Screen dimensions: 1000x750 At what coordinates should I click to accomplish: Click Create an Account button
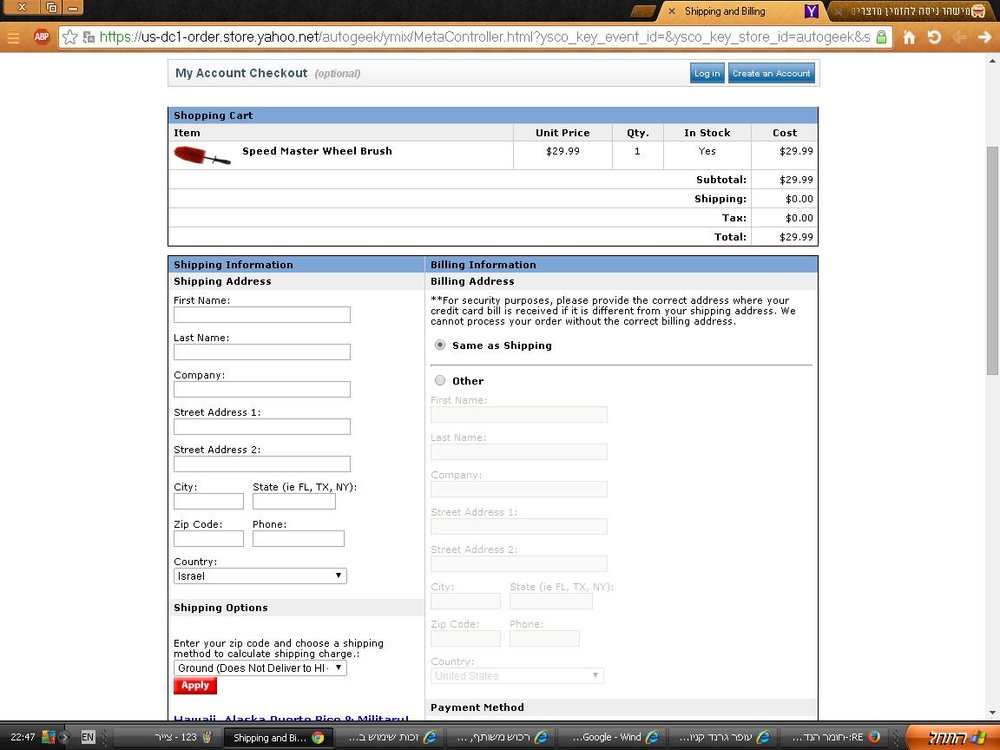(771, 73)
